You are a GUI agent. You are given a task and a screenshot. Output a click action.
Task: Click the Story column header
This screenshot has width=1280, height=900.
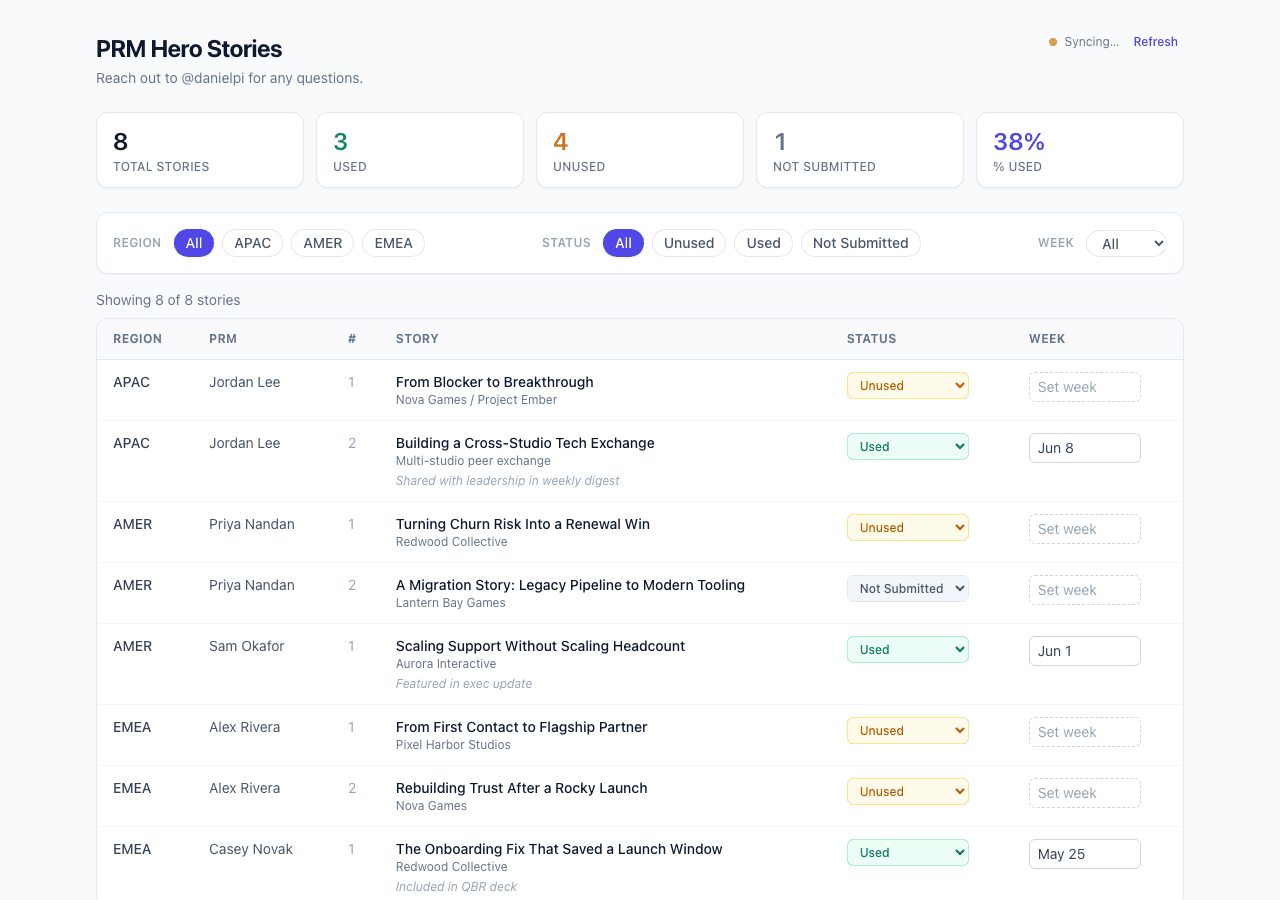coord(417,339)
